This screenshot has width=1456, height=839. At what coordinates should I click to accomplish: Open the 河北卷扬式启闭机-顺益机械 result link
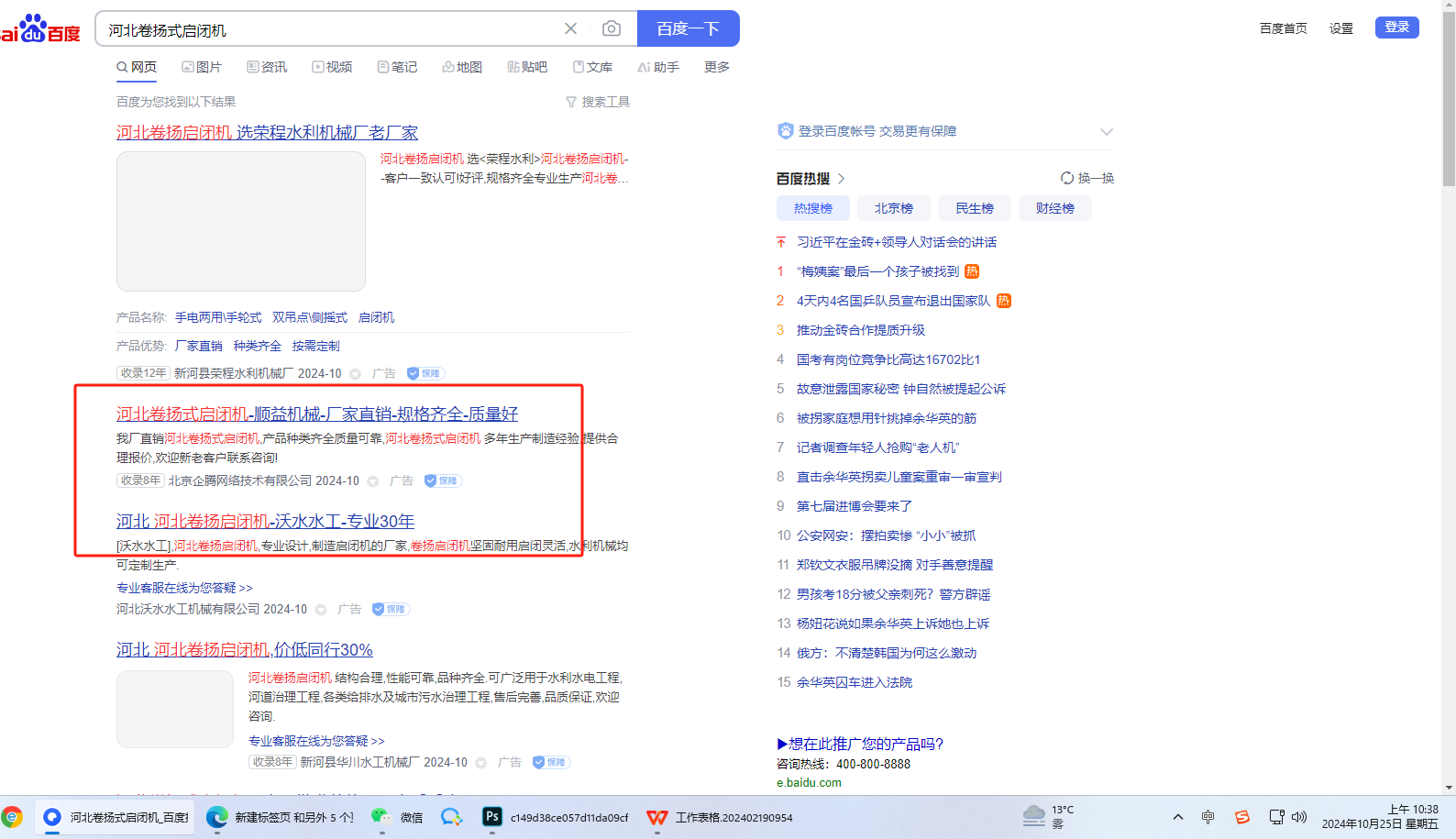[x=317, y=414]
